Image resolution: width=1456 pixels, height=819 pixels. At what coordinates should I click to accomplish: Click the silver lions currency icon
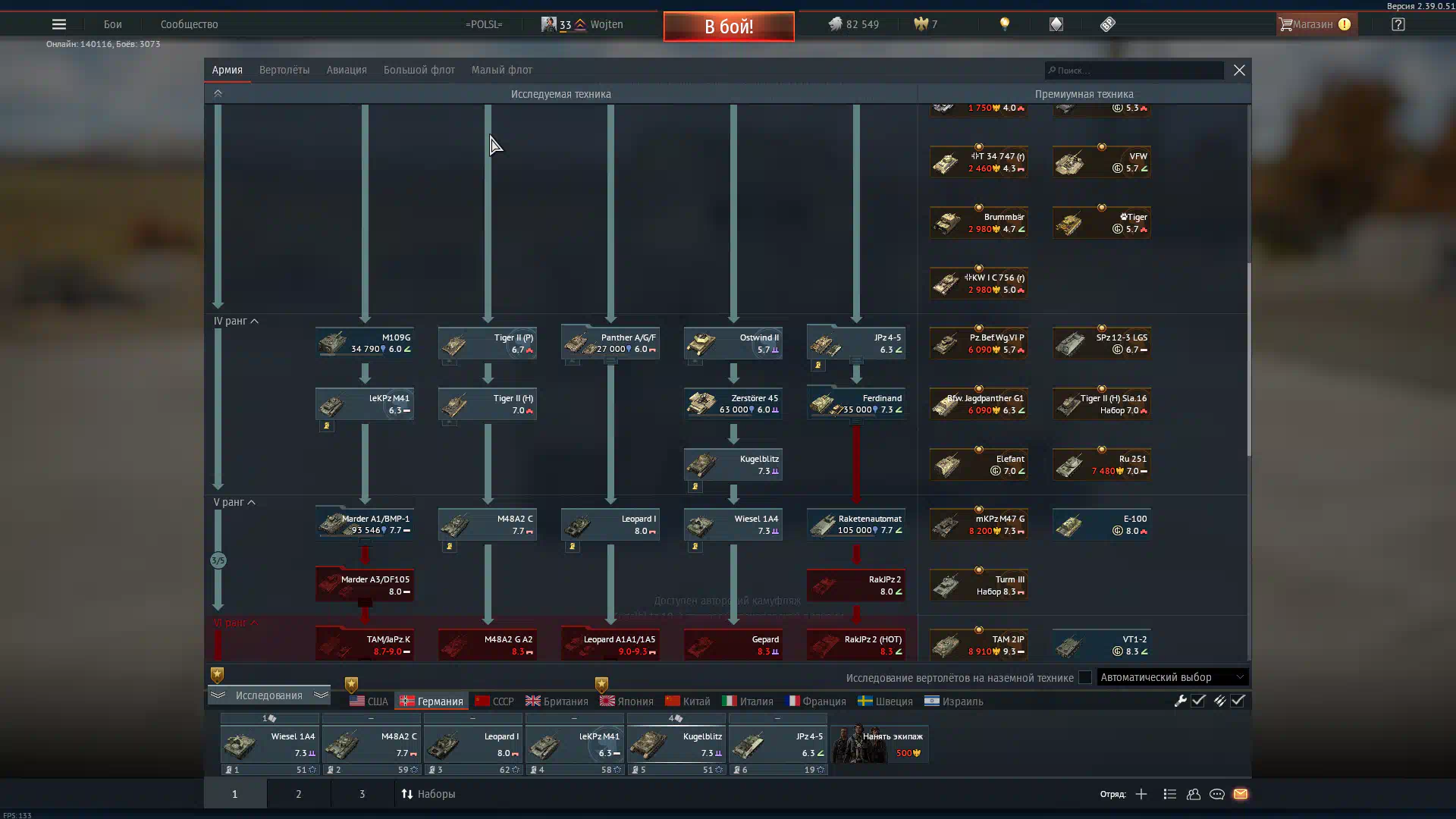tap(835, 24)
